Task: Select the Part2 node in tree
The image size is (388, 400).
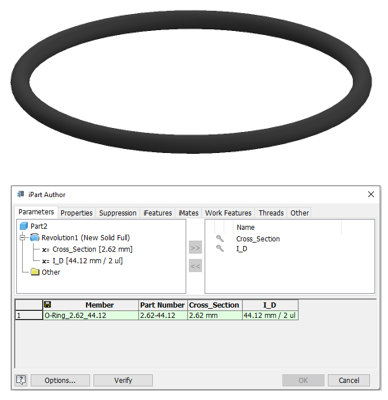Action: pyautogui.click(x=39, y=226)
